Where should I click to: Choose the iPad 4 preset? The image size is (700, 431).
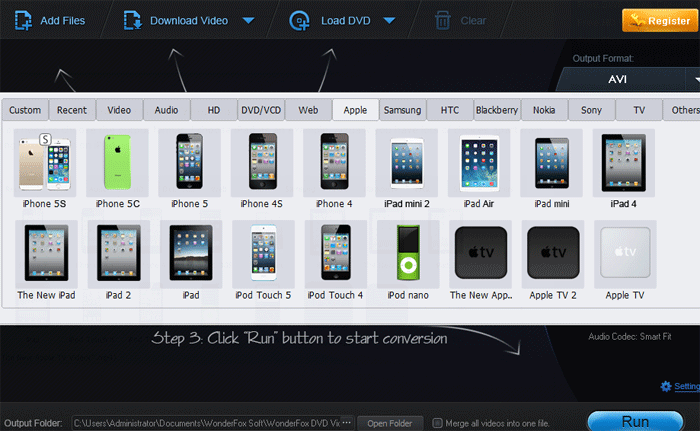[624, 163]
